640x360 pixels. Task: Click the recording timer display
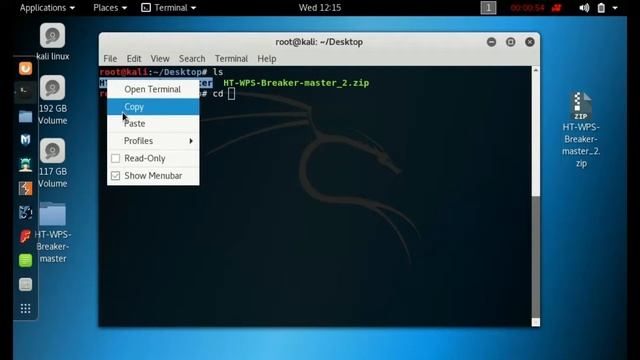click(x=527, y=8)
